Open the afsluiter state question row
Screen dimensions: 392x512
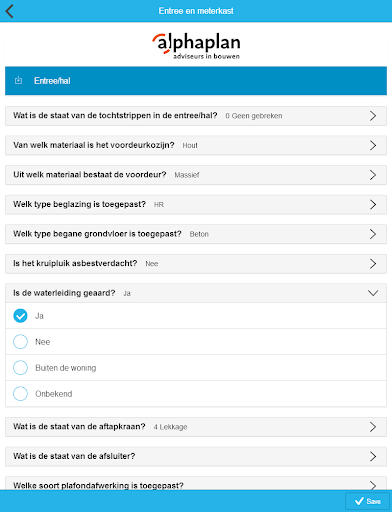tap(196, 456)
